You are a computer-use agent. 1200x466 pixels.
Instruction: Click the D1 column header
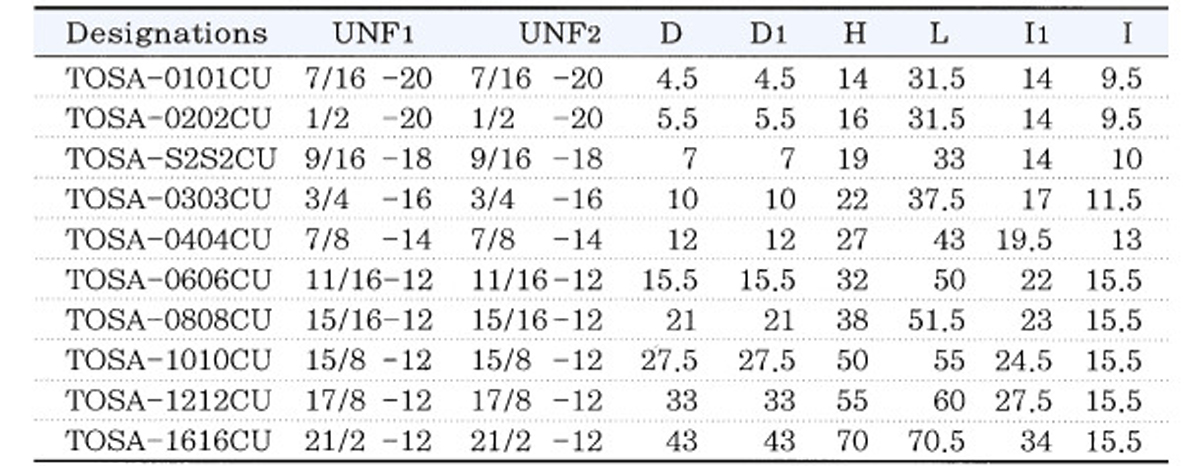click(x=769, y=33)
